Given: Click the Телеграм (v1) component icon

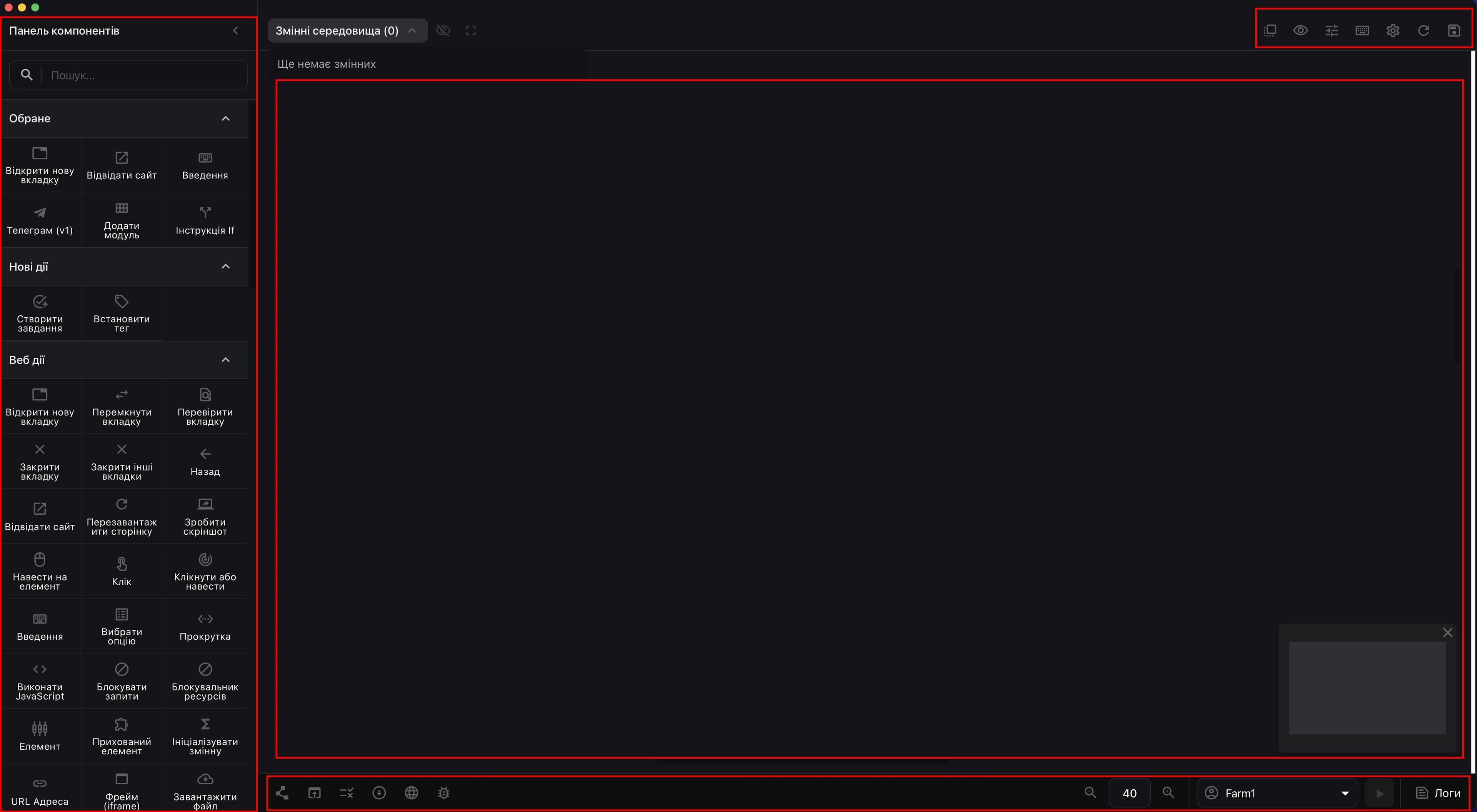Looking at the screenshot, I should click(x=40, y=213).
